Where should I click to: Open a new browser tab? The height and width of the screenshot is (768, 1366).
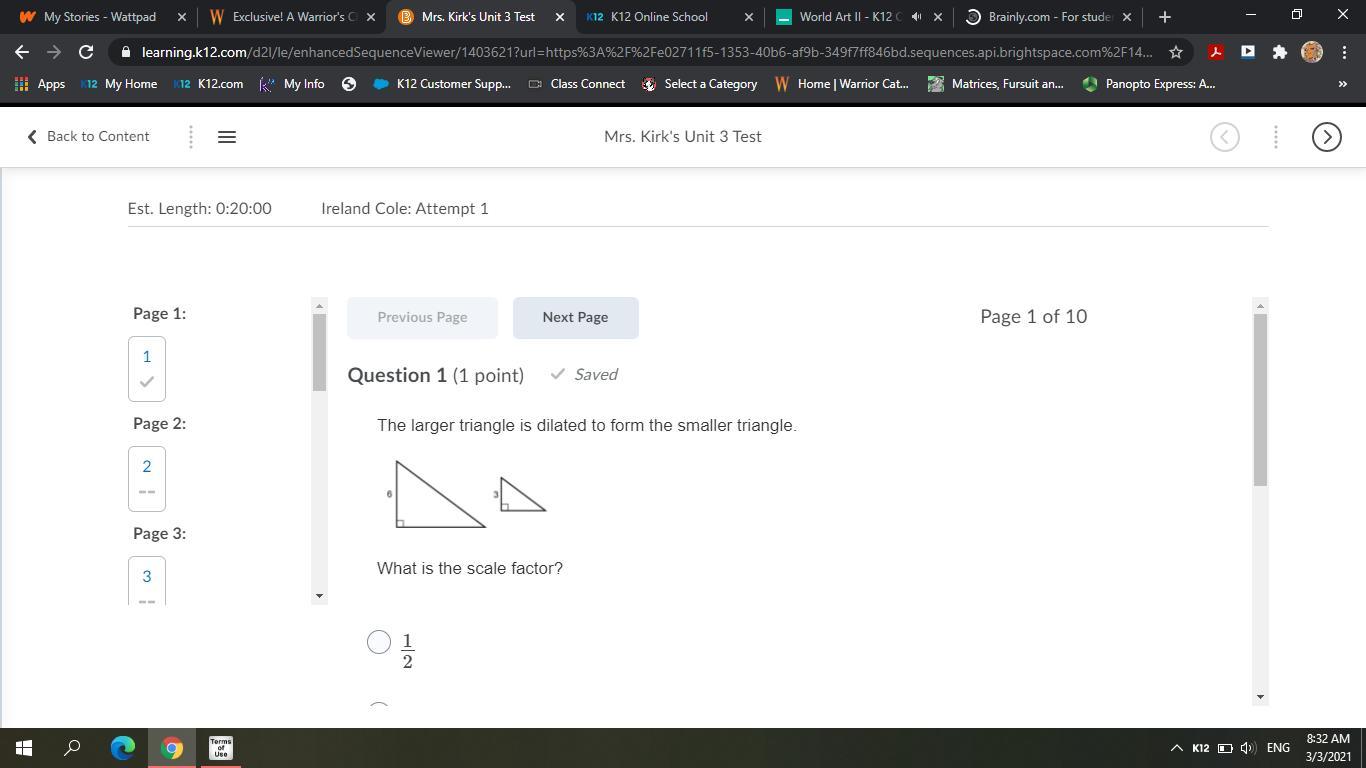point(1164,17)
